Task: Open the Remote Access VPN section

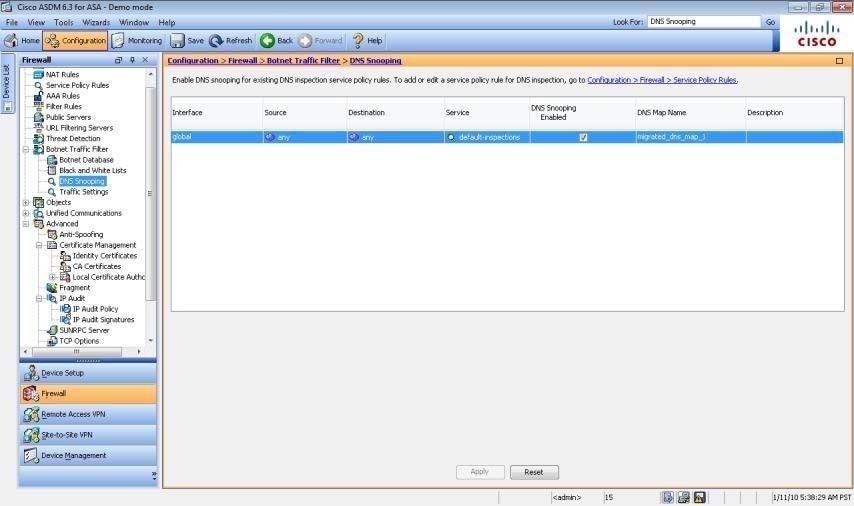Action: 88,414
